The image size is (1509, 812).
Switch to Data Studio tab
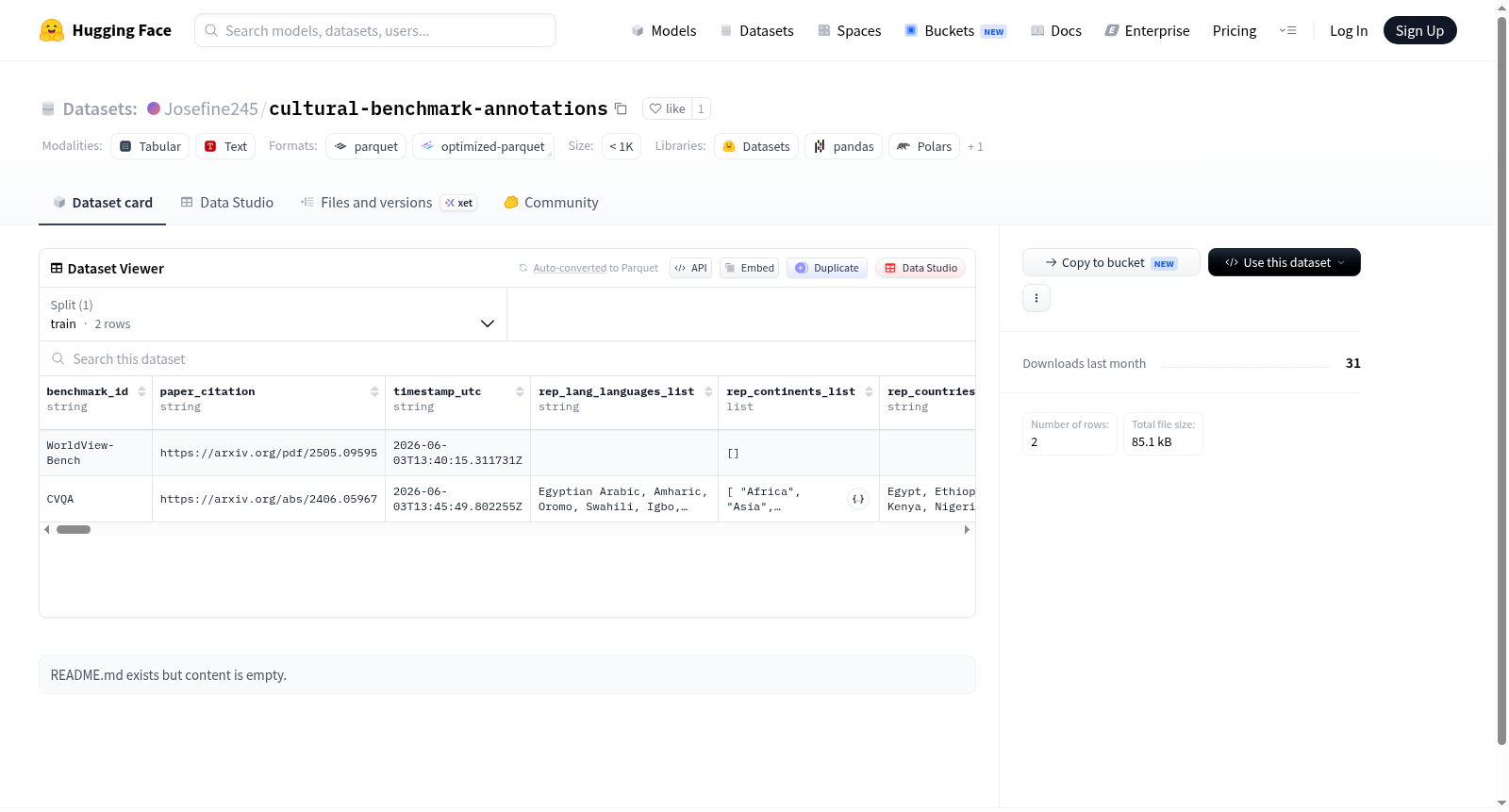227,202
